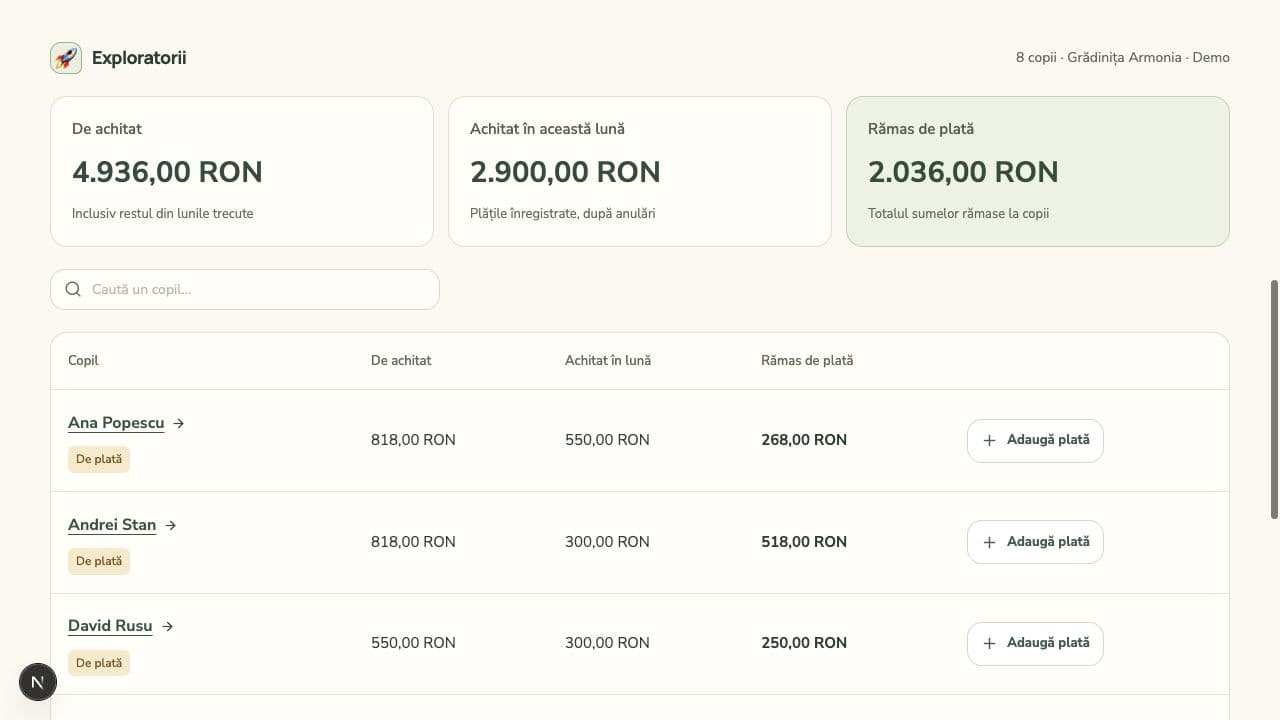Click the arrow beside David Rusu
This screenshot has width=1280, height=720.
(168, 626)
